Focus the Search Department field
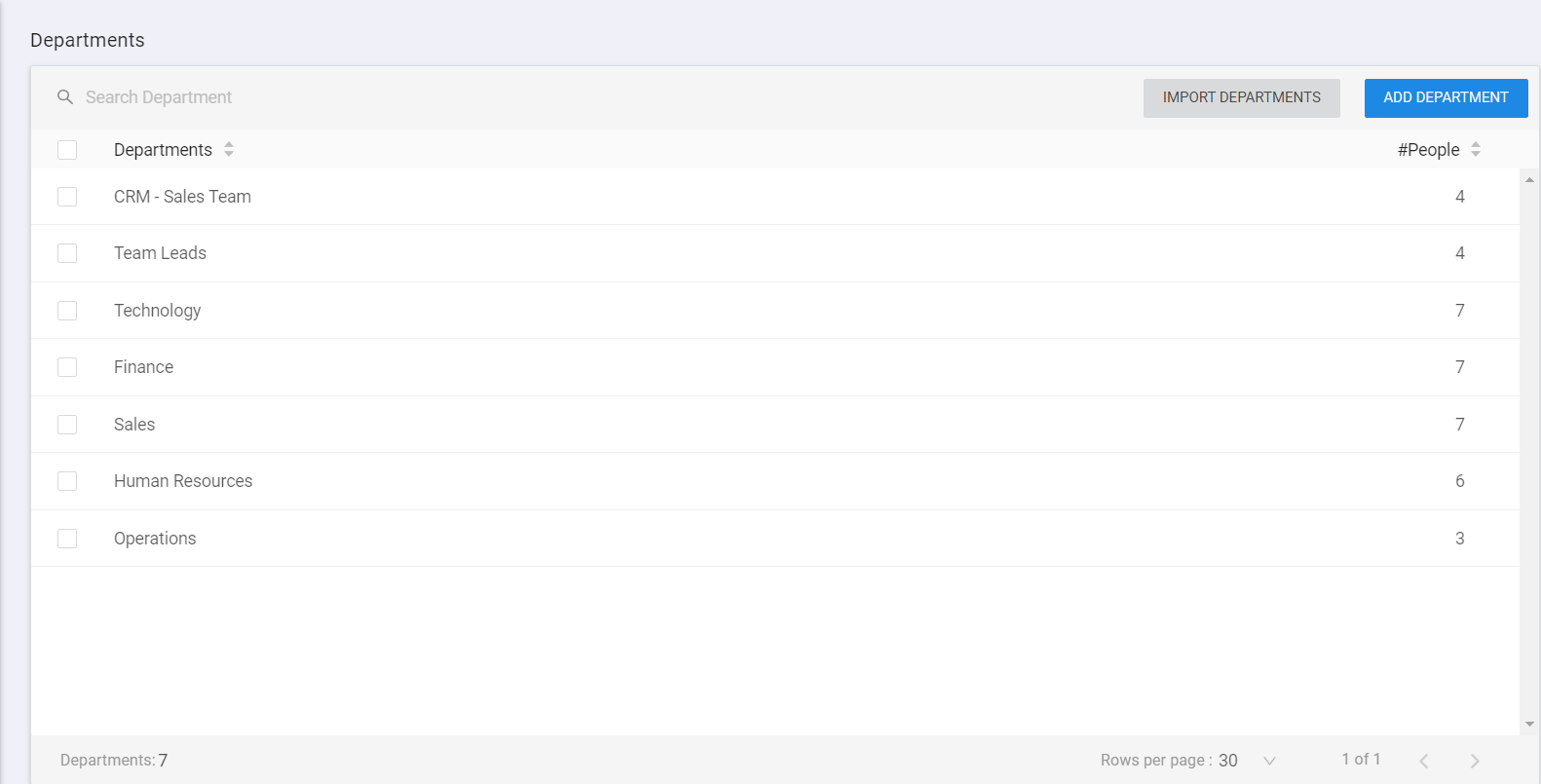Screen dimensions: 1541x784 click(390, 97)
